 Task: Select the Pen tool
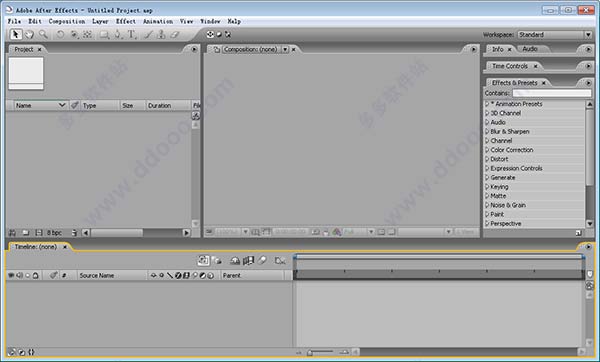click(x=117, y=34)
